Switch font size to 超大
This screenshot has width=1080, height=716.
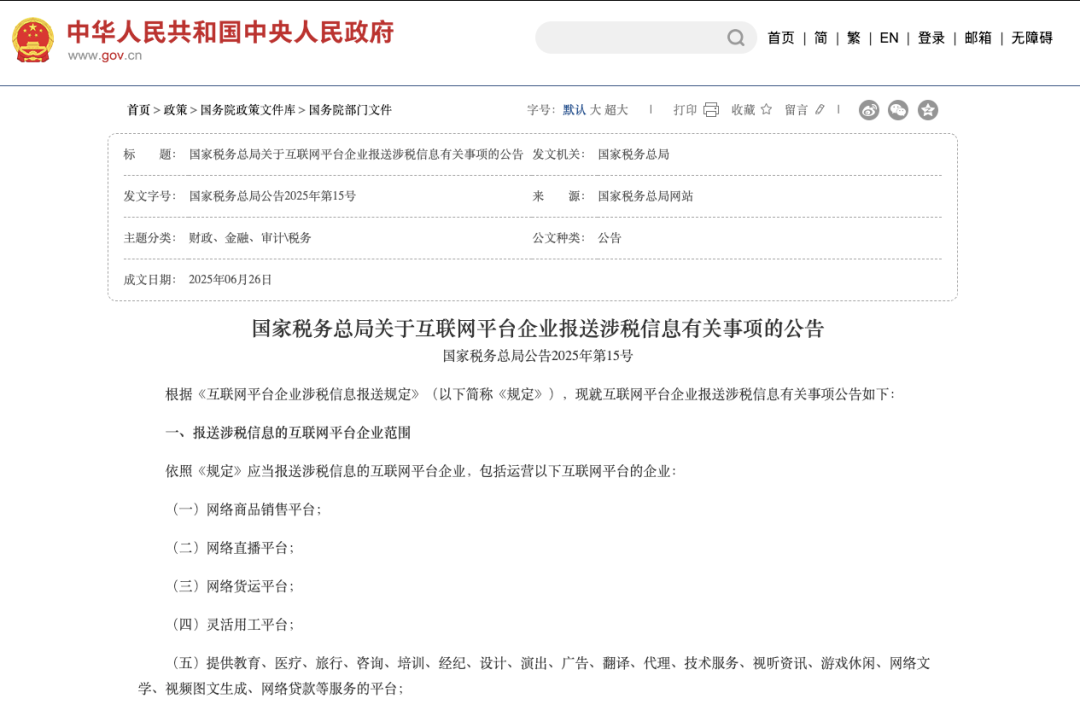click(x=618, y=110)
